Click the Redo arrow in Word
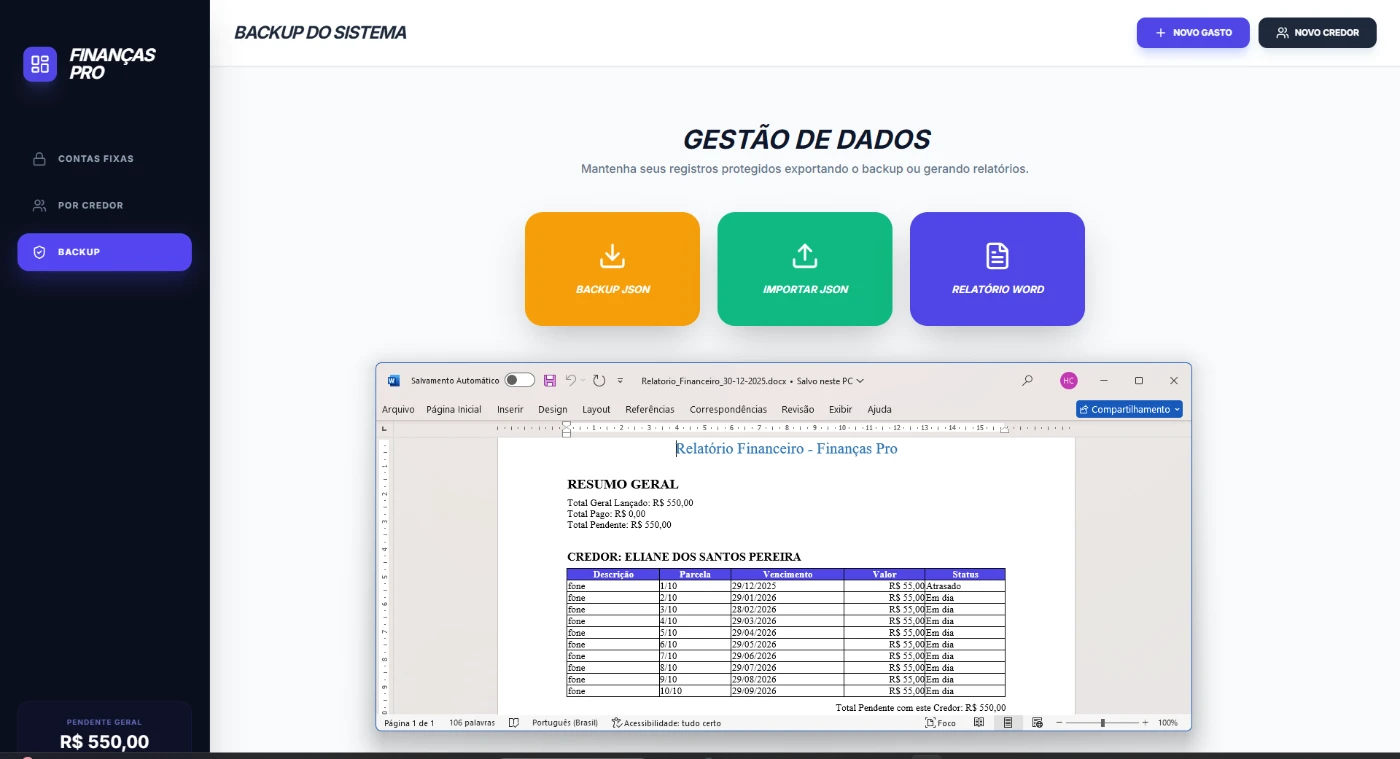 point(599,381)
